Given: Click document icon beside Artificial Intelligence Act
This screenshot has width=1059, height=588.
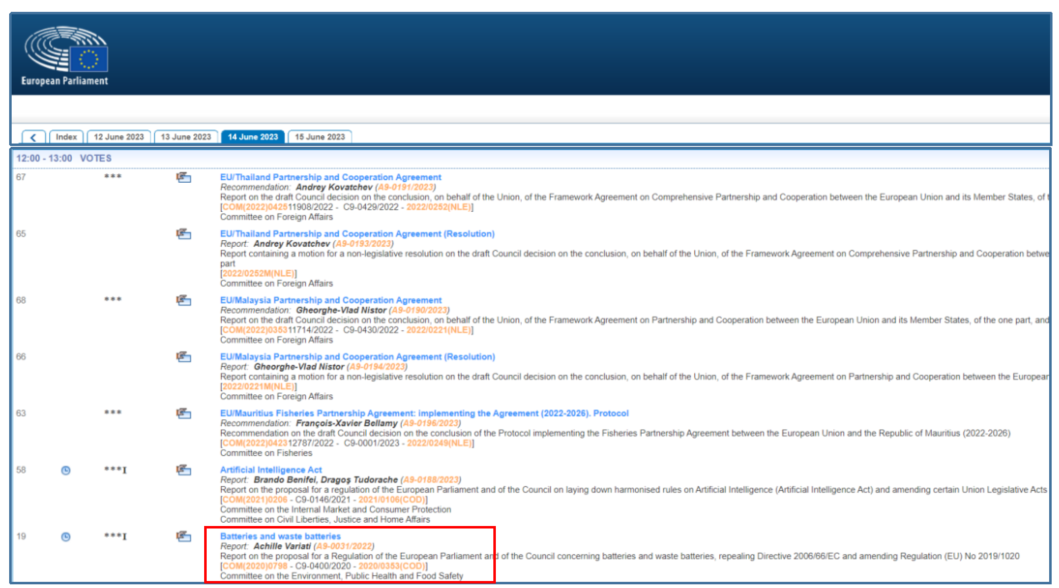Looking at the screenshot, I should 183,470.
